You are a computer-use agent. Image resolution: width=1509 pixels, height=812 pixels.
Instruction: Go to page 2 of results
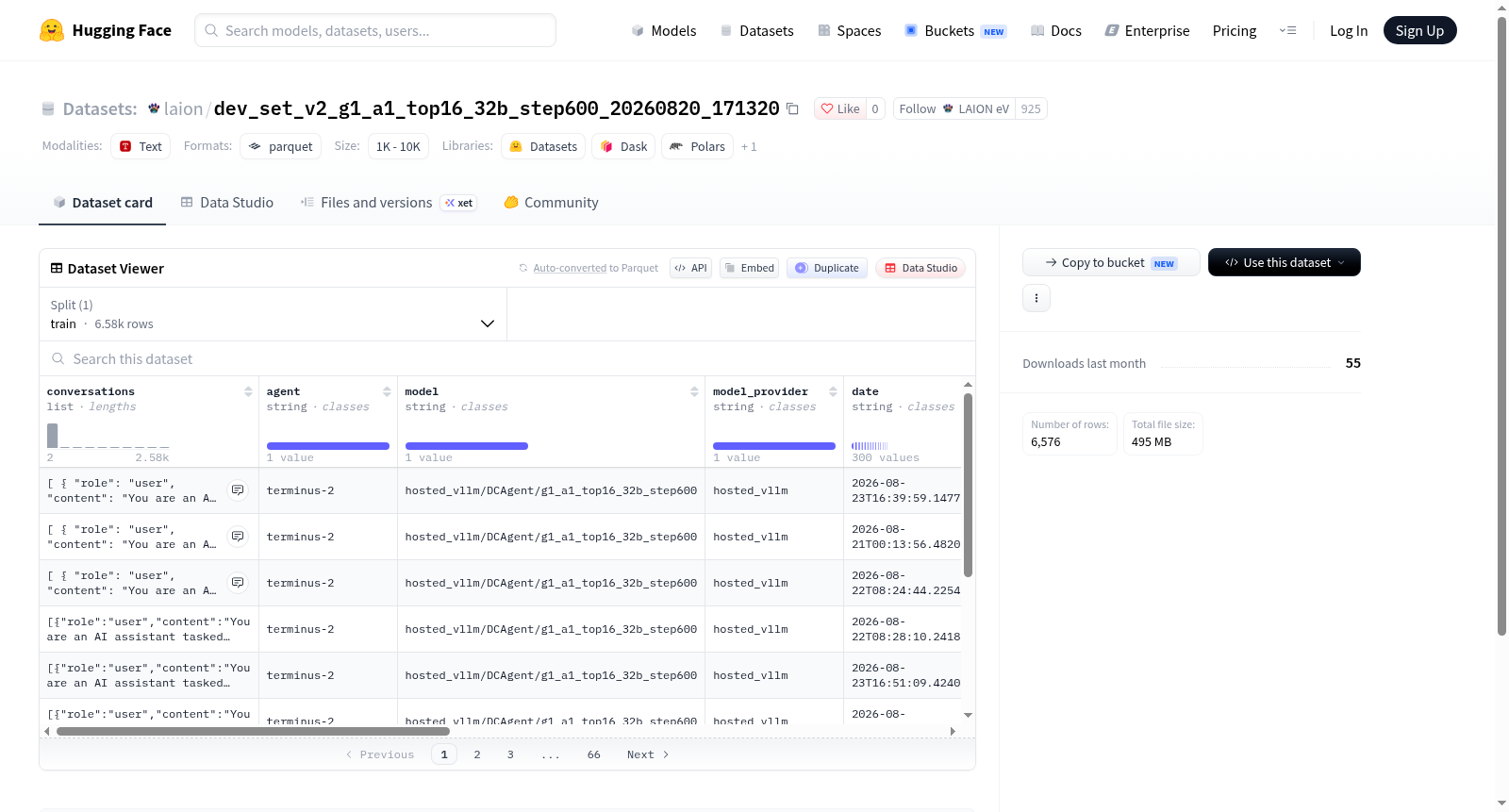point(477,754)
